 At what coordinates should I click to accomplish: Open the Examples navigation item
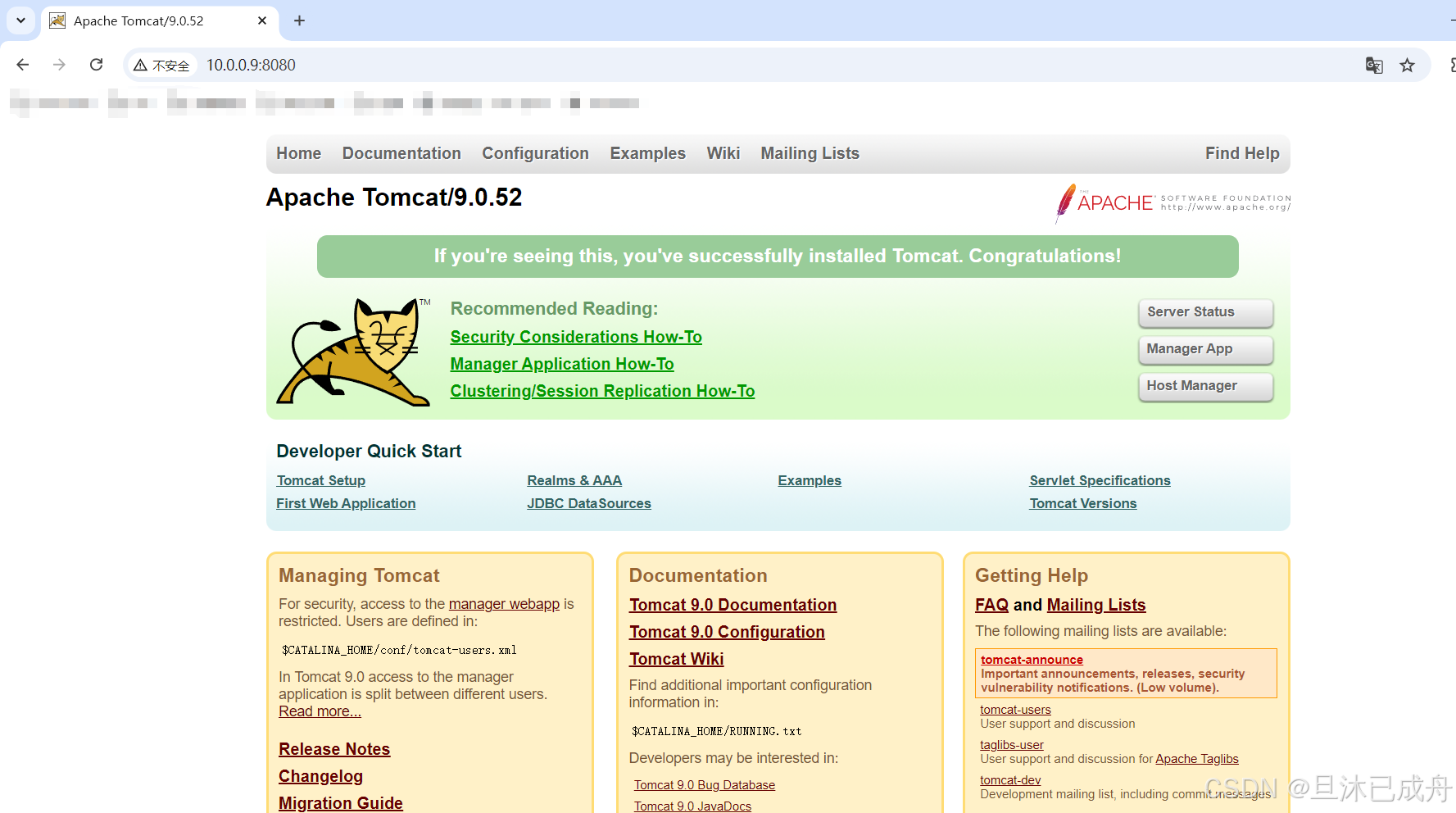coord(647,153)
